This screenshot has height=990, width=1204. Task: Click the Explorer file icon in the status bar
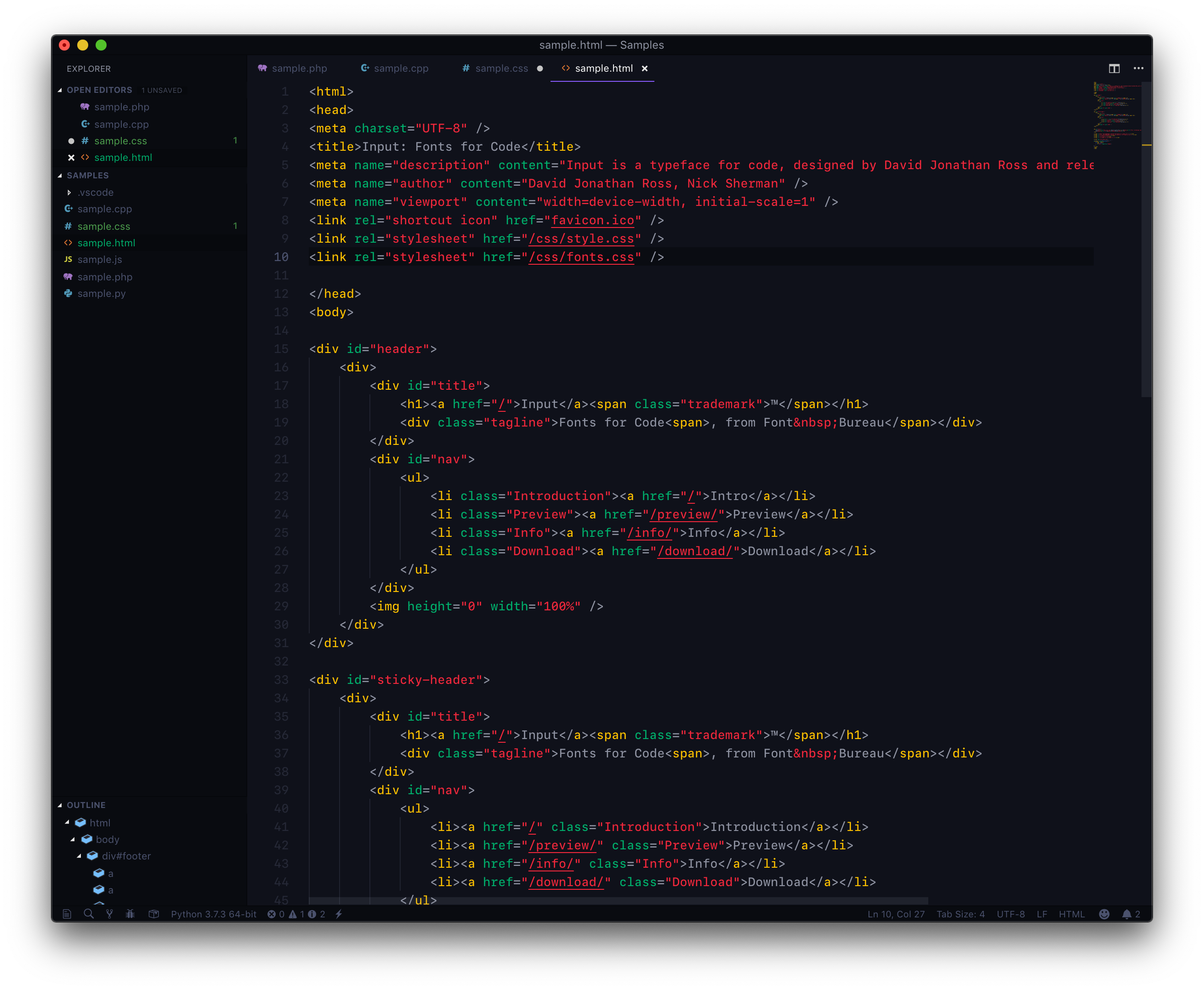click(67, 914)
